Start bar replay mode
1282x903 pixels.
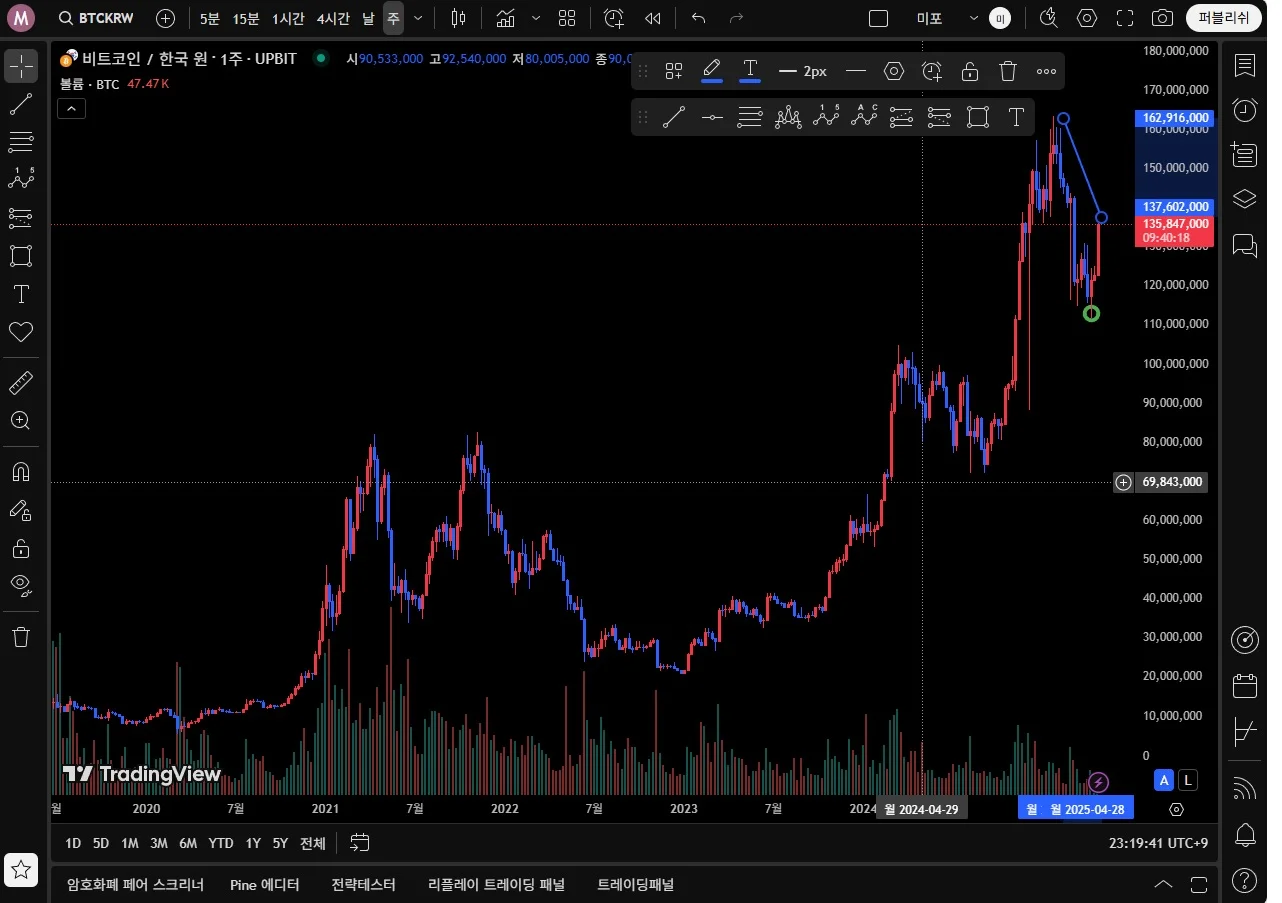coord(653,18)
